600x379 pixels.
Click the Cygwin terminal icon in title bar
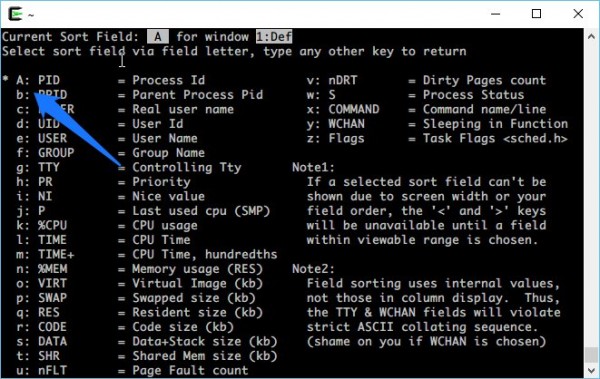point(16,14)
